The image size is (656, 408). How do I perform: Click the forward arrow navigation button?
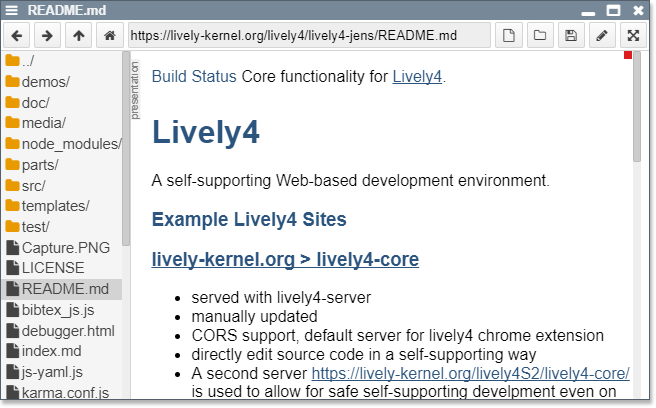click(47, 35)
